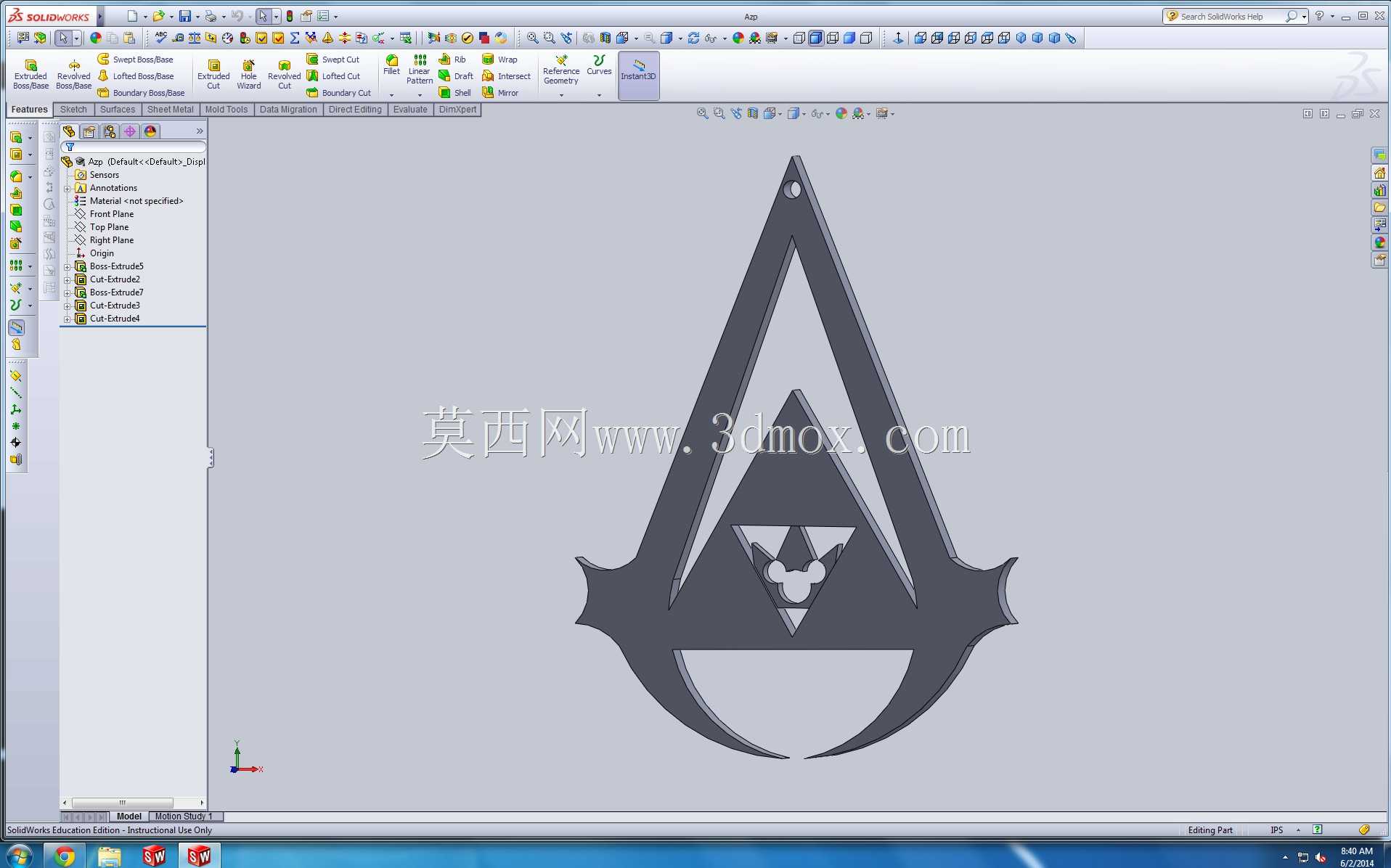This screenshot has height=868, width=1391.
Task: Click the New document icon
Action: coord(131,16)
